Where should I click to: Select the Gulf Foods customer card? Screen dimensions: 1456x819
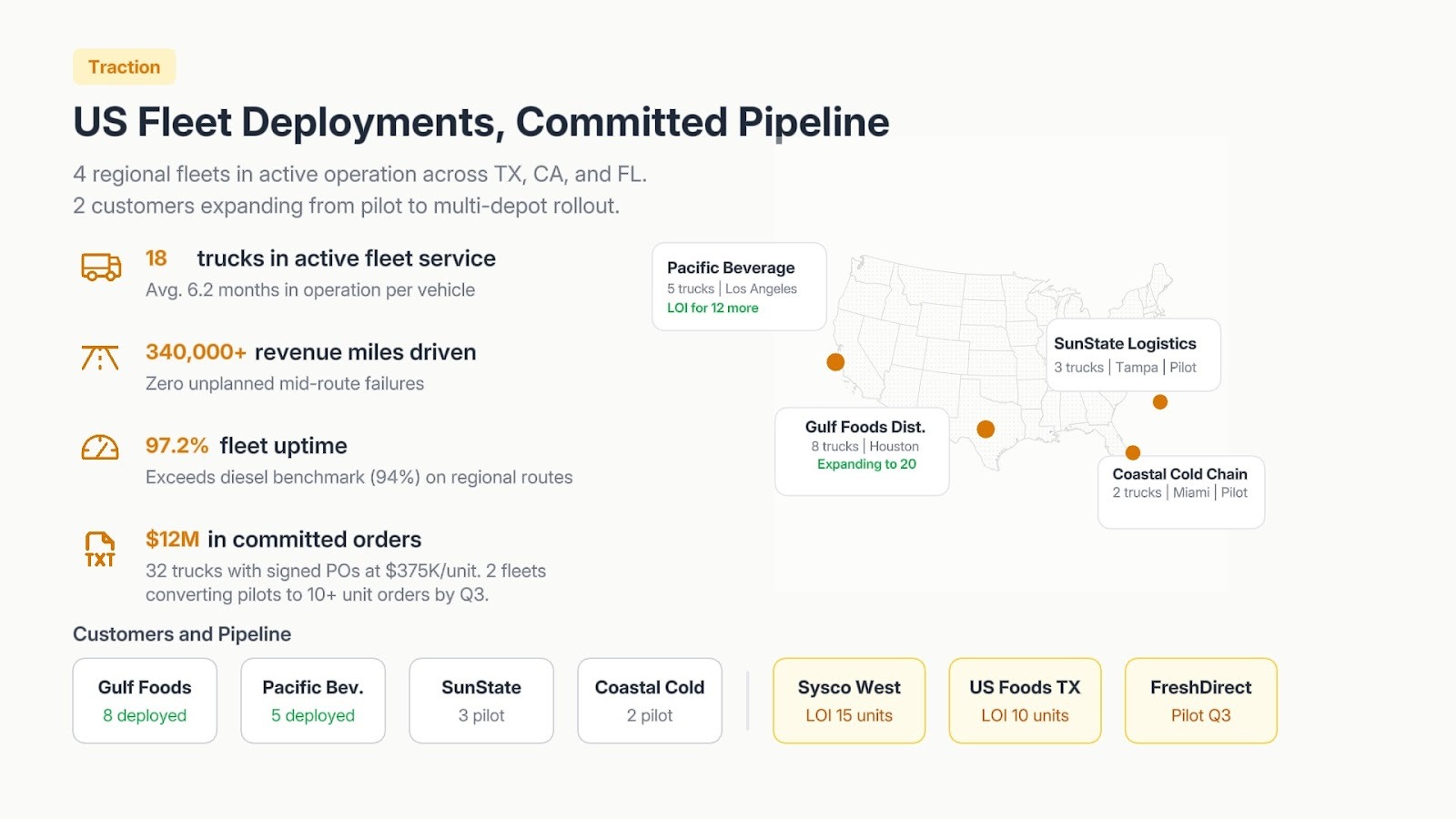pyautogui.click(x=145, y=701)
